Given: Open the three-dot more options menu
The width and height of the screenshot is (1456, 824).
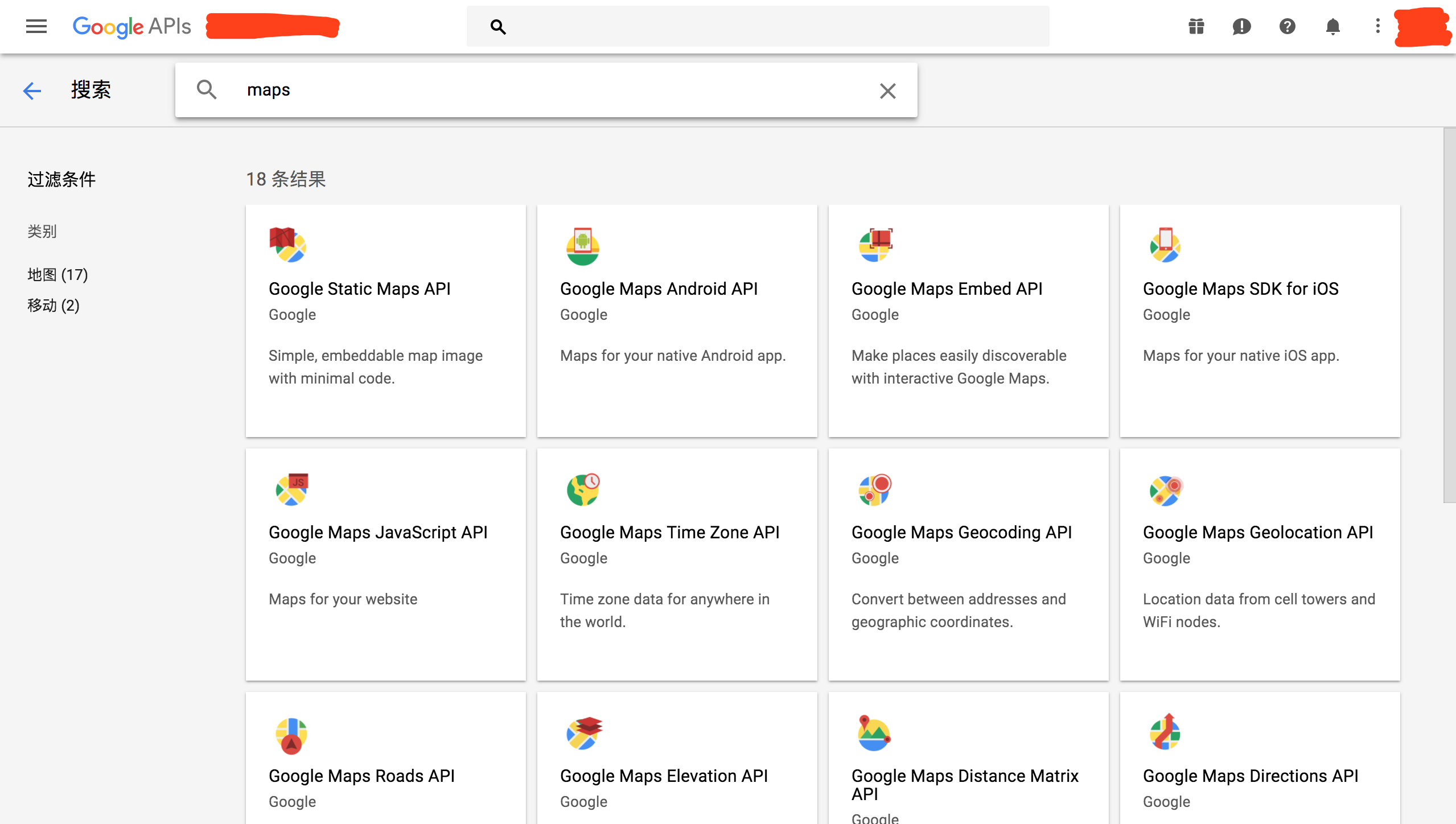Looking at the screenshot, I should click(x=1377, y=26).
